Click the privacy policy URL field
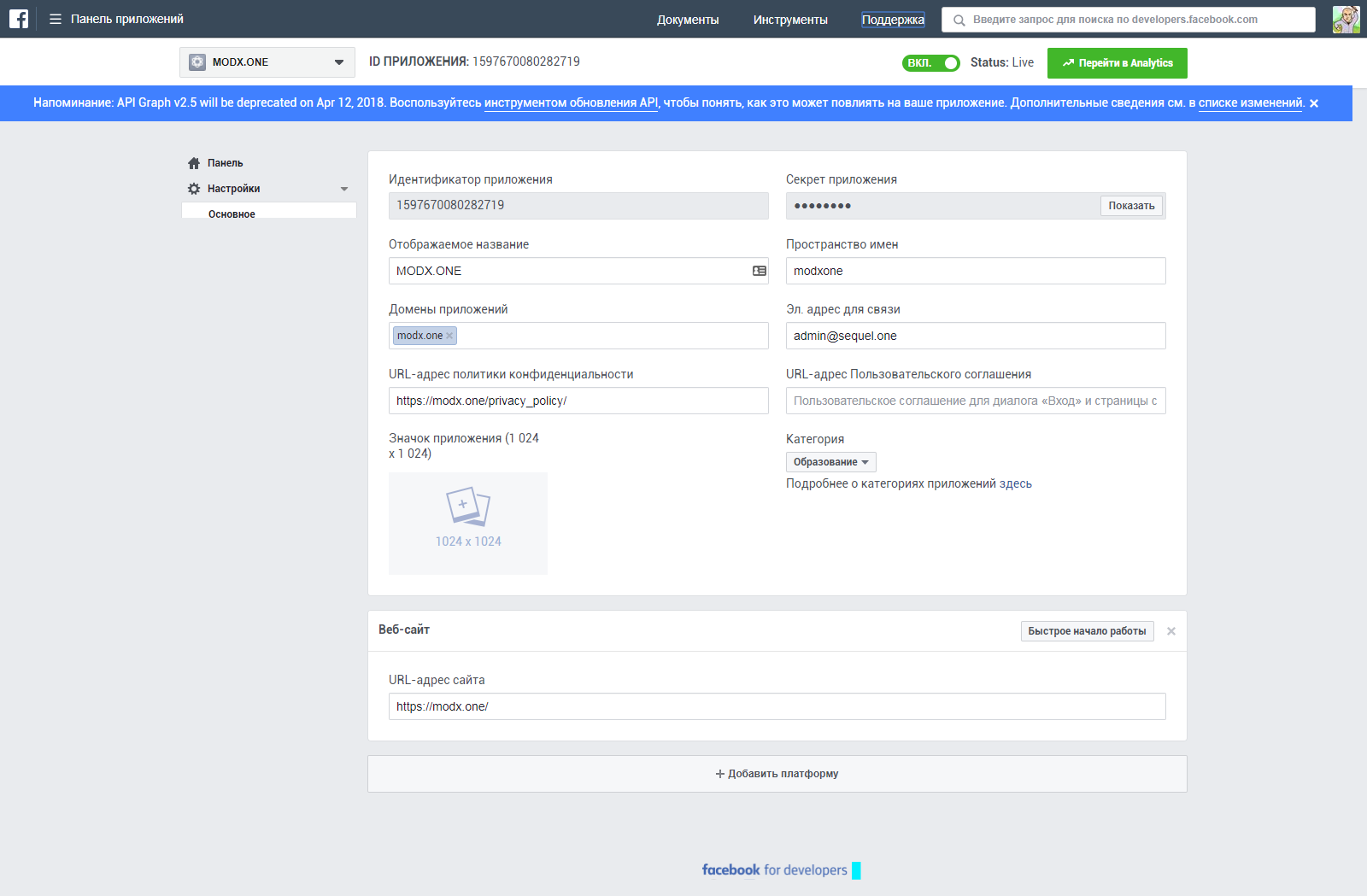The width and height of the screenshot is (1367, 896). coord(578,401)
